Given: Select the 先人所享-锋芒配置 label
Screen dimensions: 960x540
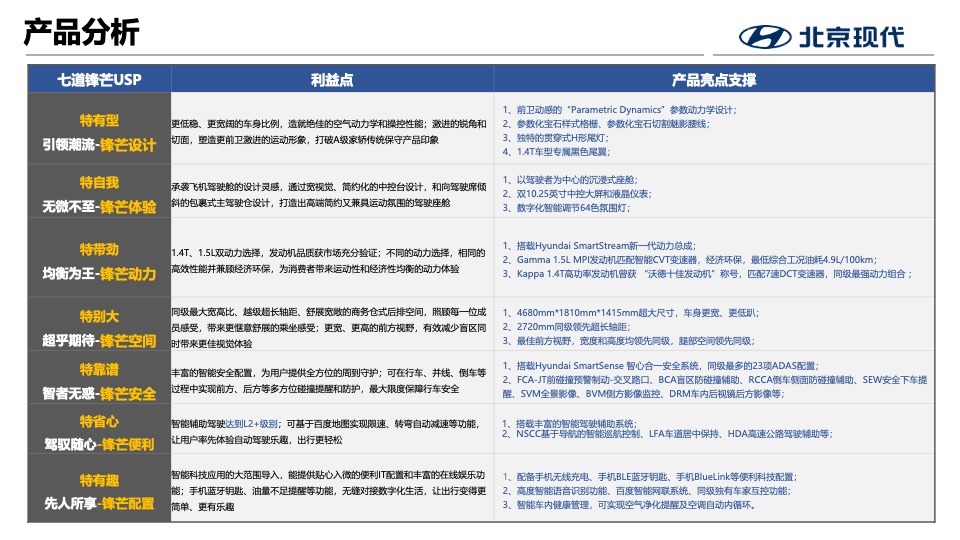Looking at the screenshot, I should pos(99,503).
